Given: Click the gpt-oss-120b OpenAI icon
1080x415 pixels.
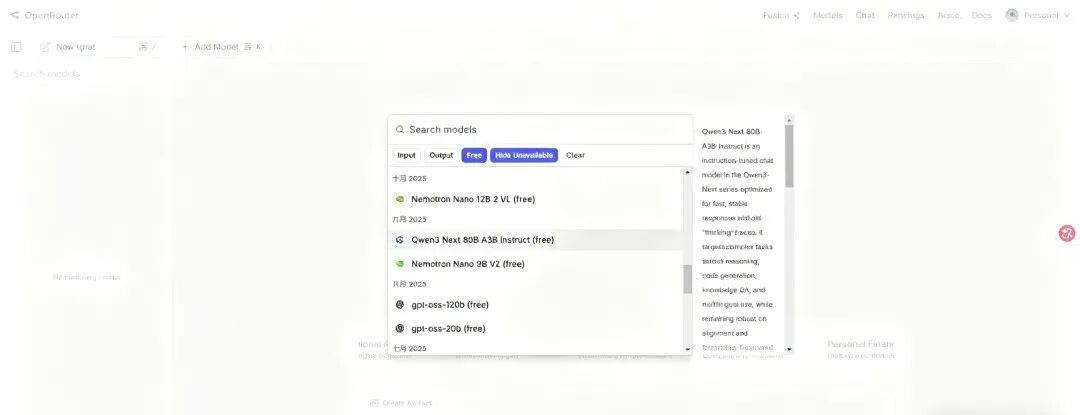Looking at the screenshot, I should coord(399,304).
